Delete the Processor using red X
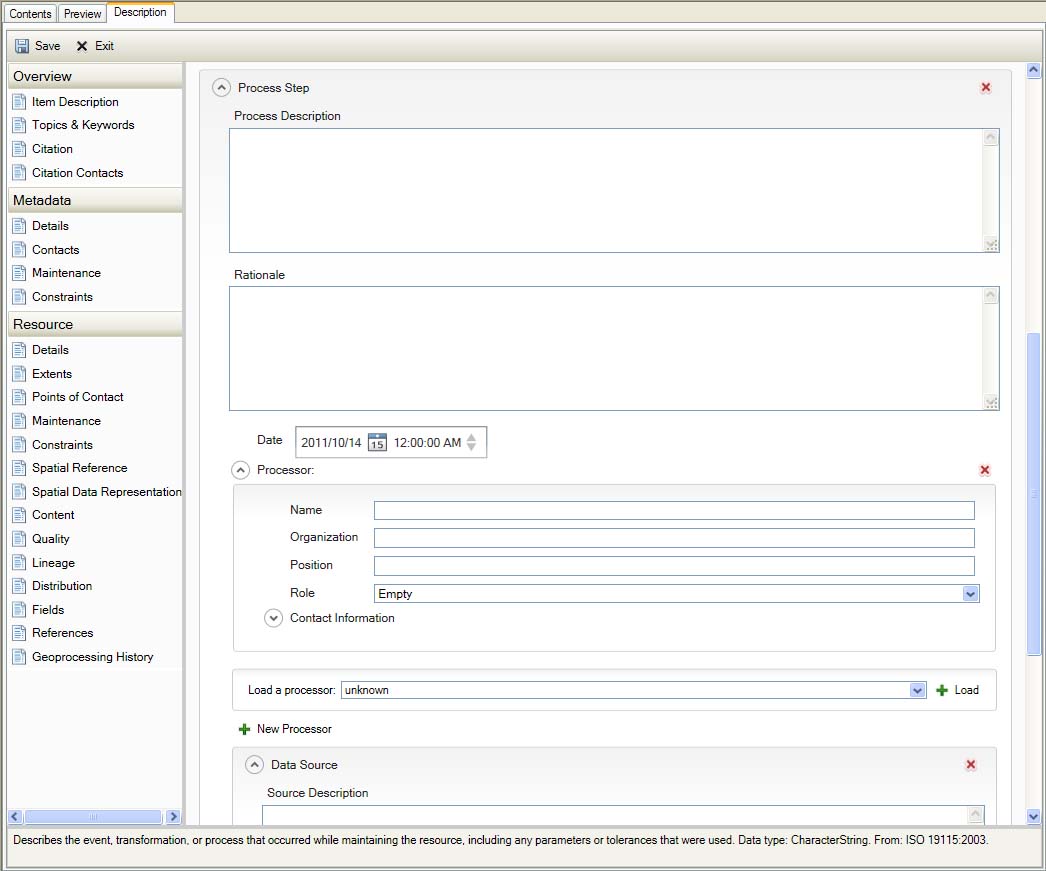1046x871 pixels. [x=985, y=470]
